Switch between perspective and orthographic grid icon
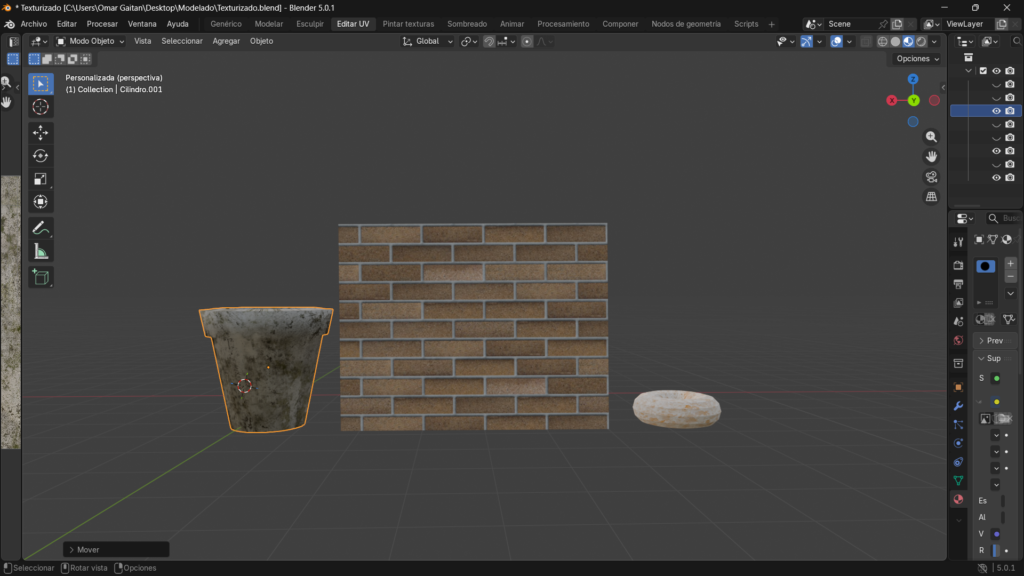This screenshot has width=1024, height=576. [931, 197]
